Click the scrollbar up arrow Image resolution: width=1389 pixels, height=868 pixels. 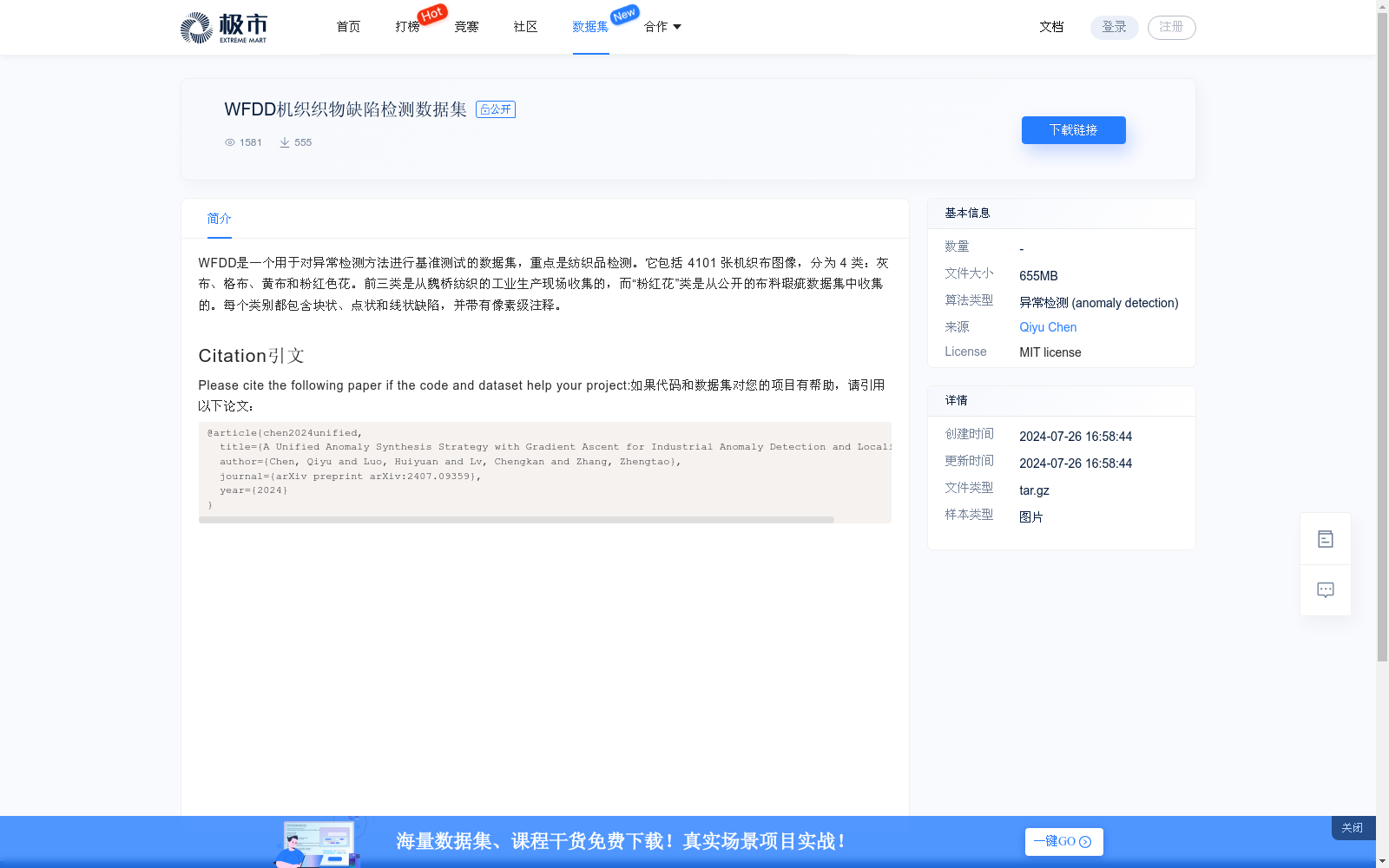tap(1382, 6)
